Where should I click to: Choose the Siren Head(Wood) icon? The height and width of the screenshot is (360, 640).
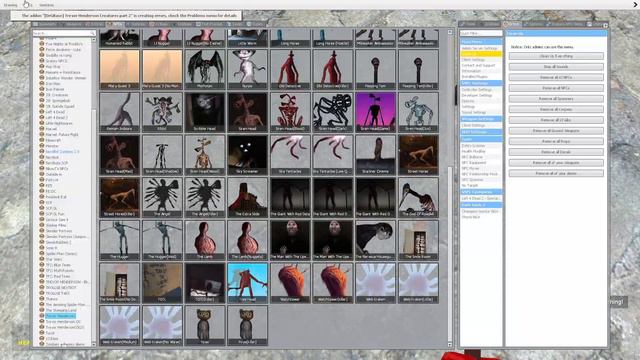coord(205,155)
